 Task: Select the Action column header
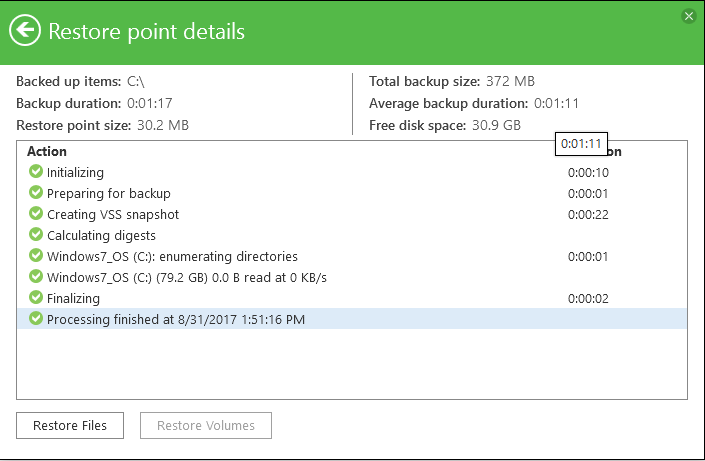pyautogui.click(x=47, y=151)
